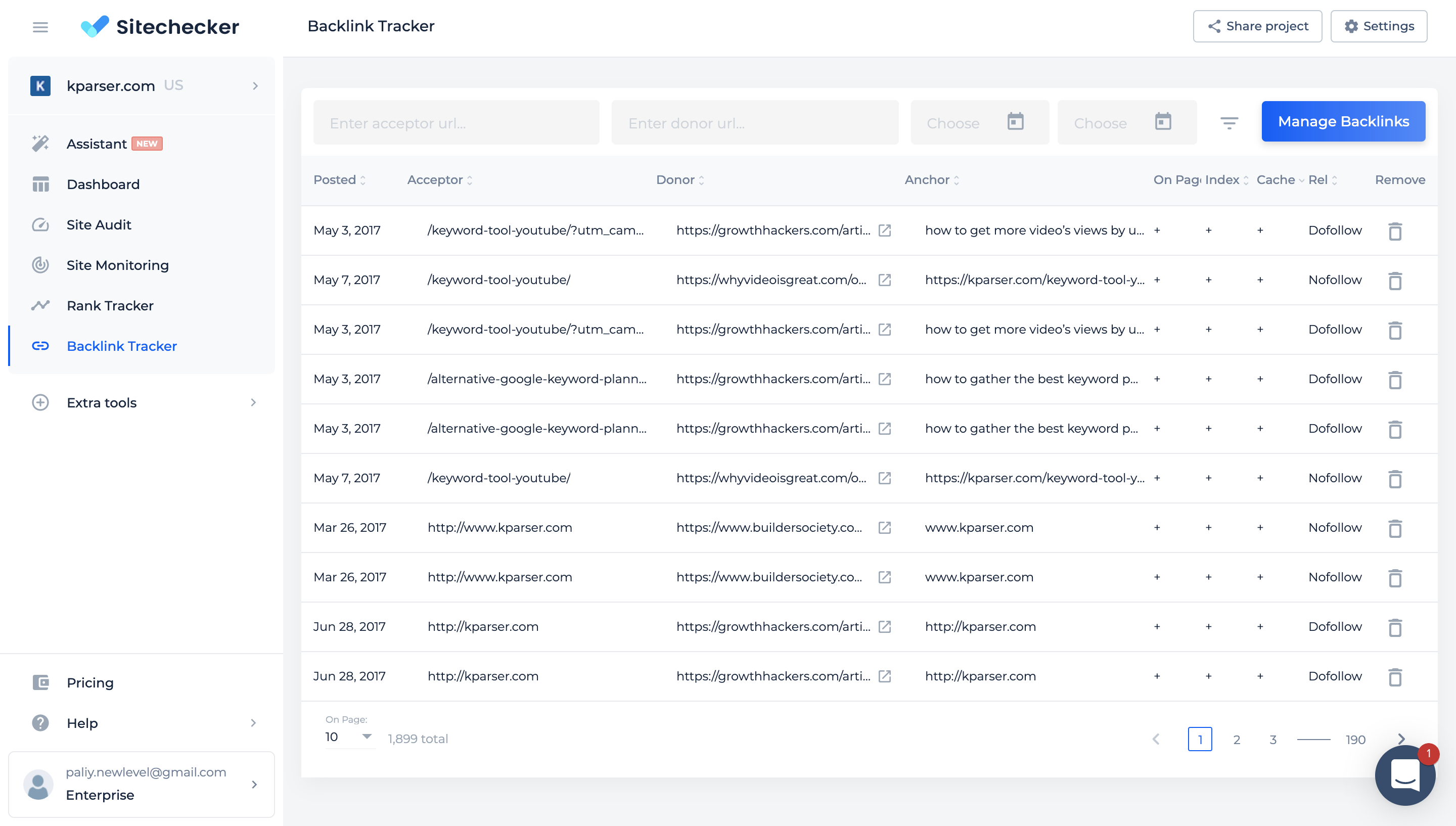Image resolution: width=1456 pixels, height=826 pixels.
Task: Open first whyvideoisgreat donor link externally
Action: pos(884,280)
